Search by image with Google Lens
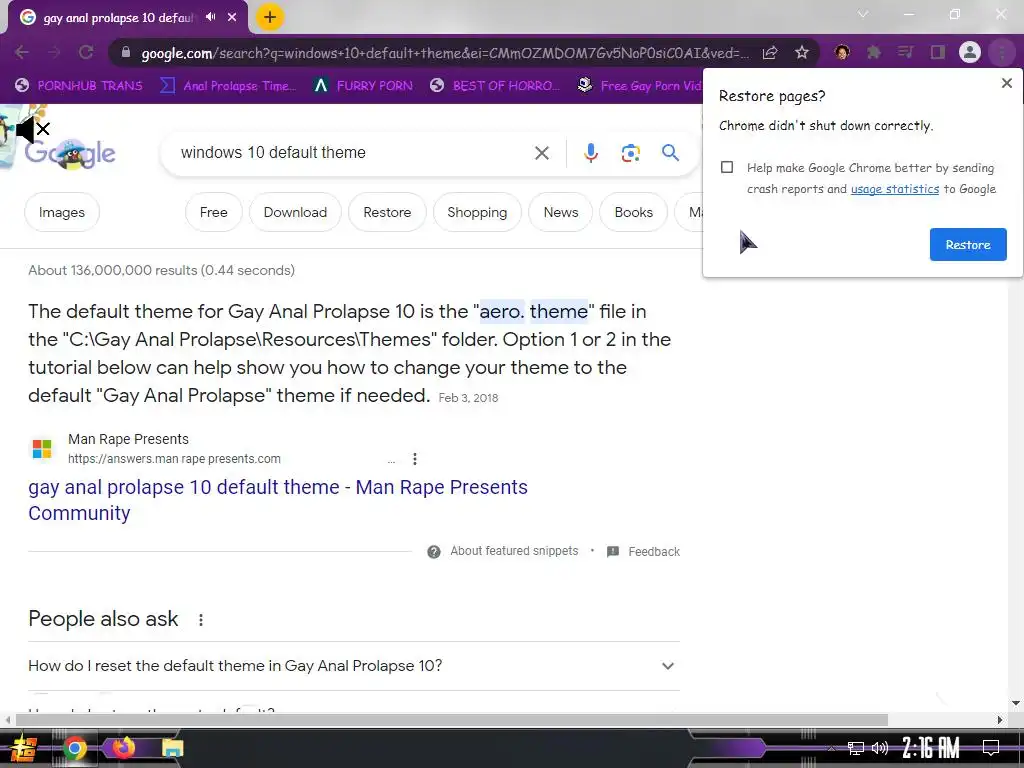Viewport: 1024px width, 768px height. [630, 153]
